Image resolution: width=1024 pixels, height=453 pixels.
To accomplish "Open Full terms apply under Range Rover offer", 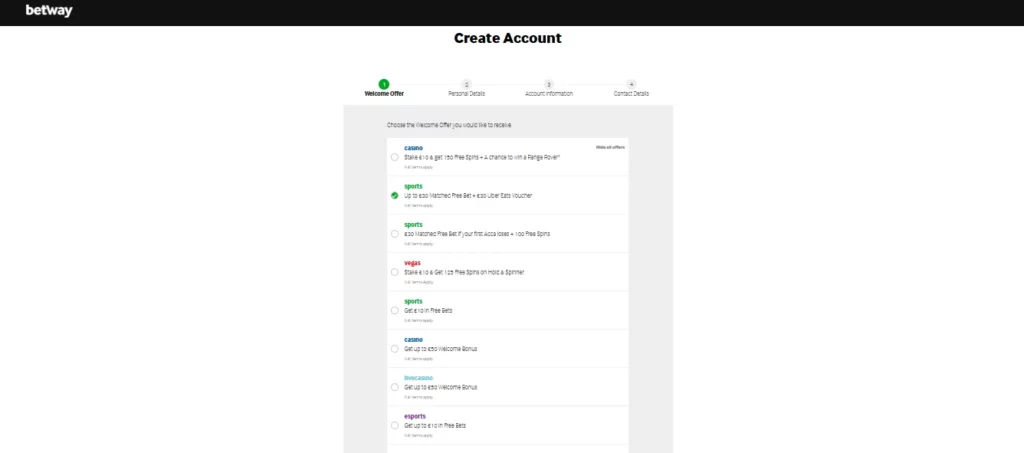I will click(418, 167).
